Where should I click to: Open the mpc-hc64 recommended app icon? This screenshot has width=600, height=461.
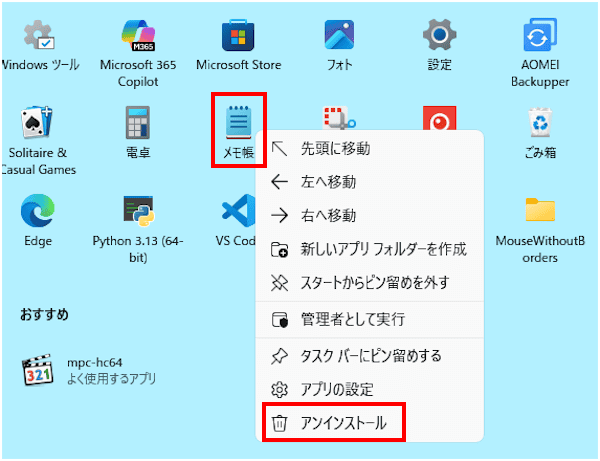(x=37, y=370)
